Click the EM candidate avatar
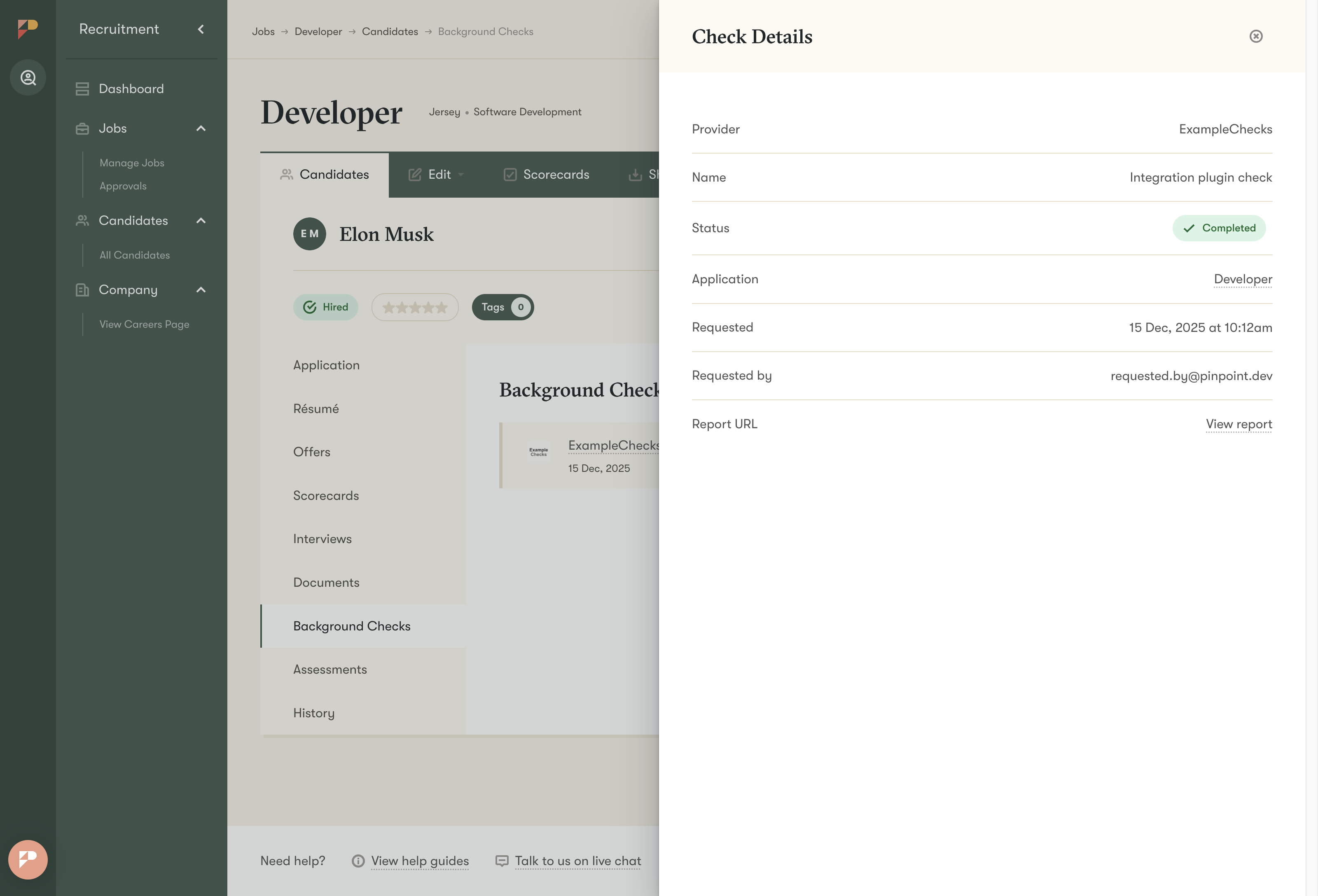Screen dimensions: 1318x896 309,233
